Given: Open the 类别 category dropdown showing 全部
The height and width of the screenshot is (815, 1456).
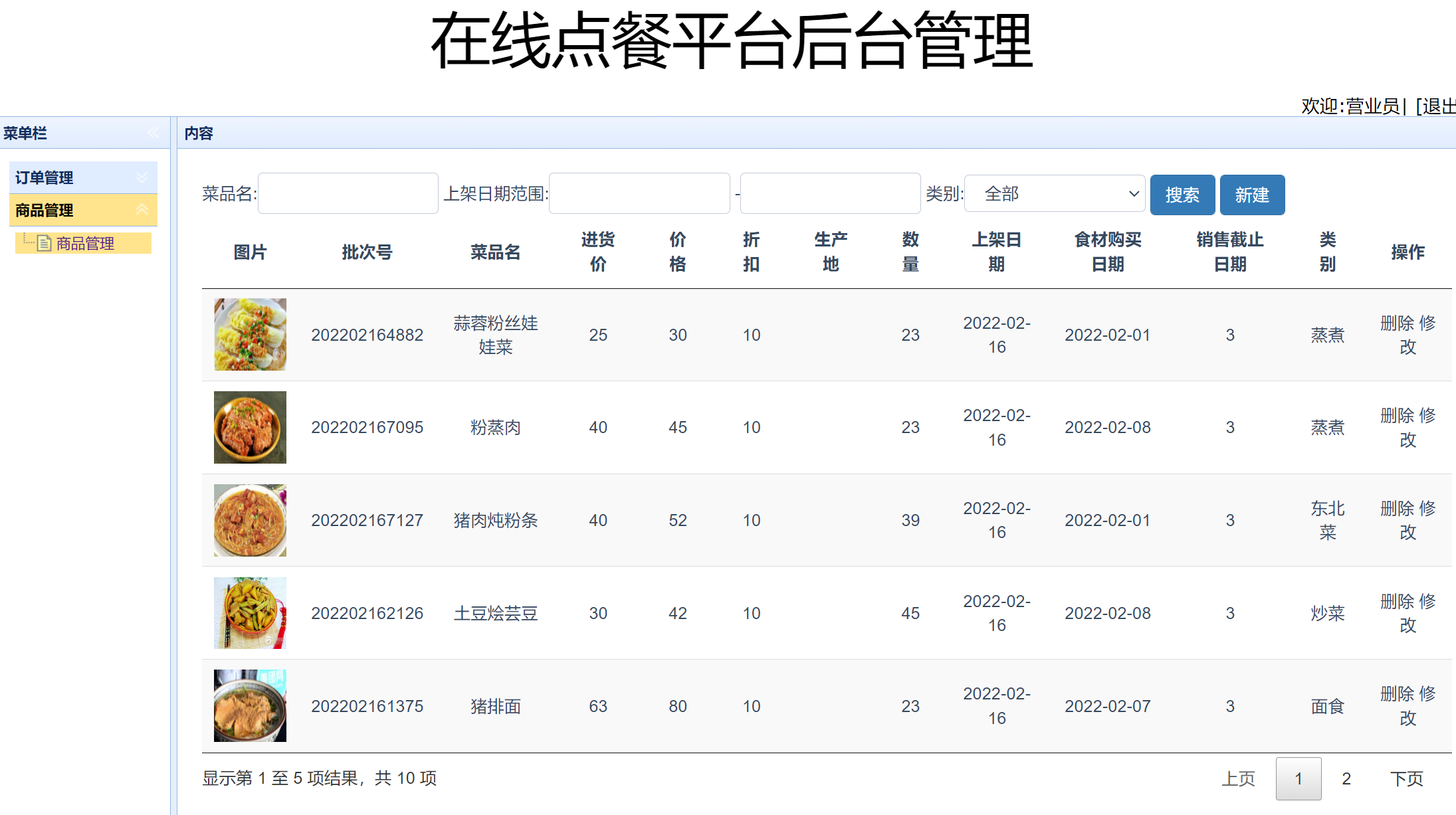Looking at the screenshot, I should click(x=1054, y=193).
